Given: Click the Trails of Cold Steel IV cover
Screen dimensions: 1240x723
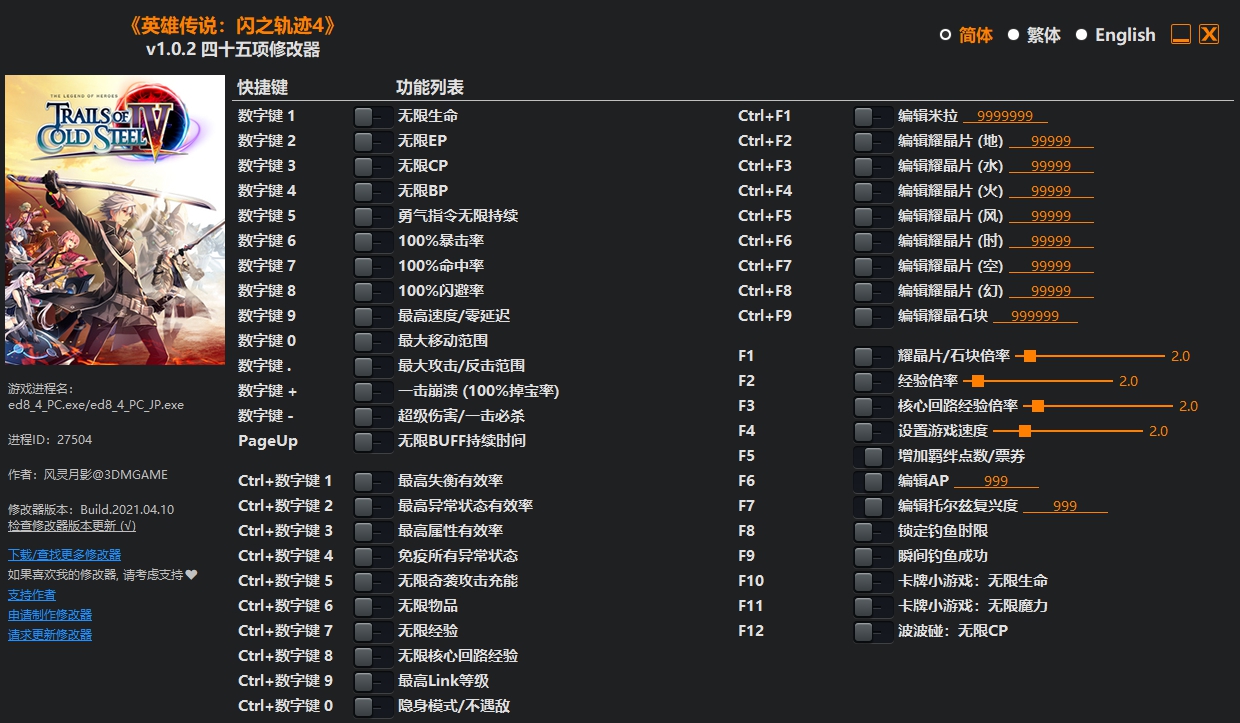Looking at the screenshot, I should point(115,220).
